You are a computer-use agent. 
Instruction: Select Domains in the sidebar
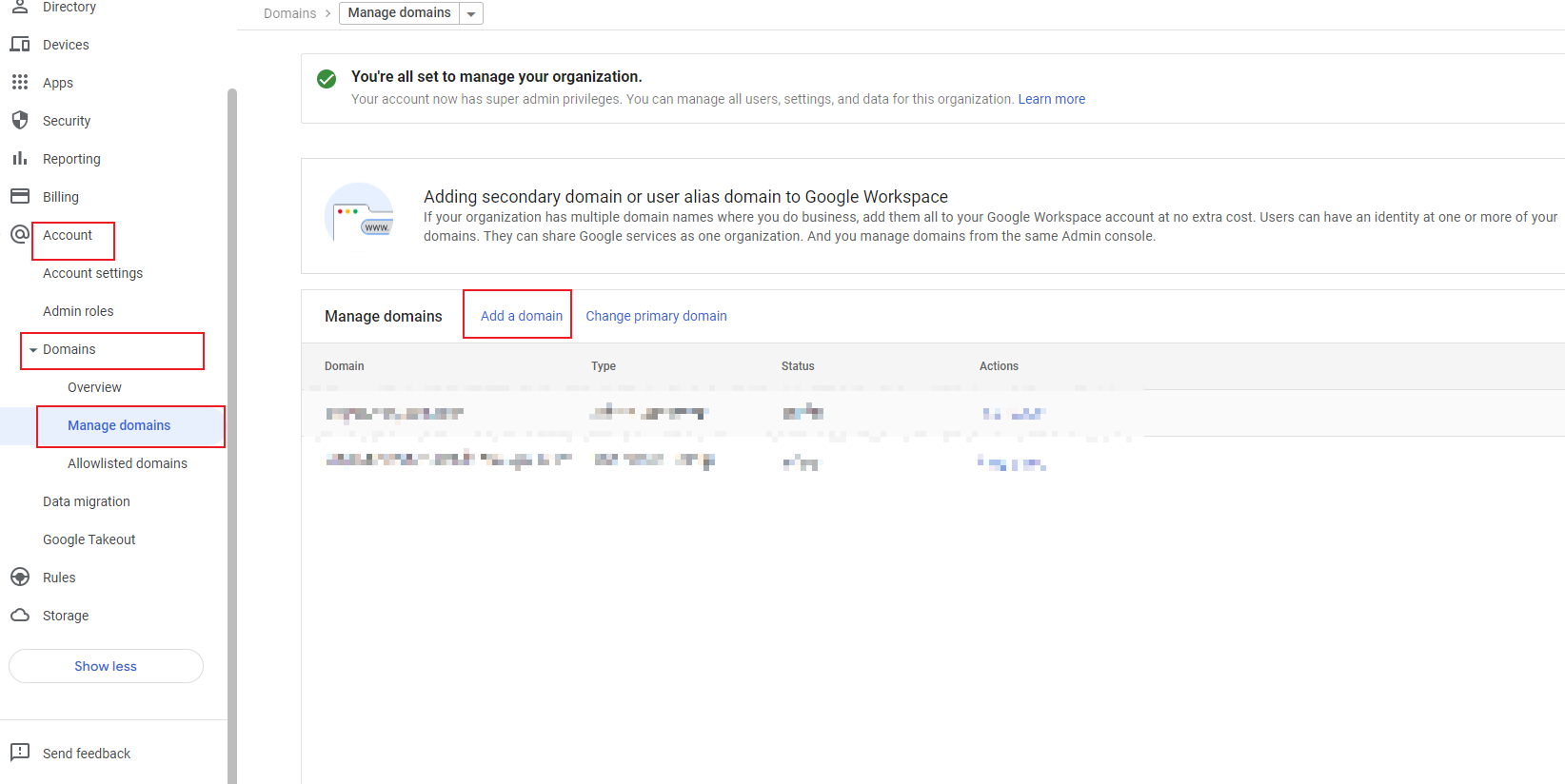click(x=69, y=349)
